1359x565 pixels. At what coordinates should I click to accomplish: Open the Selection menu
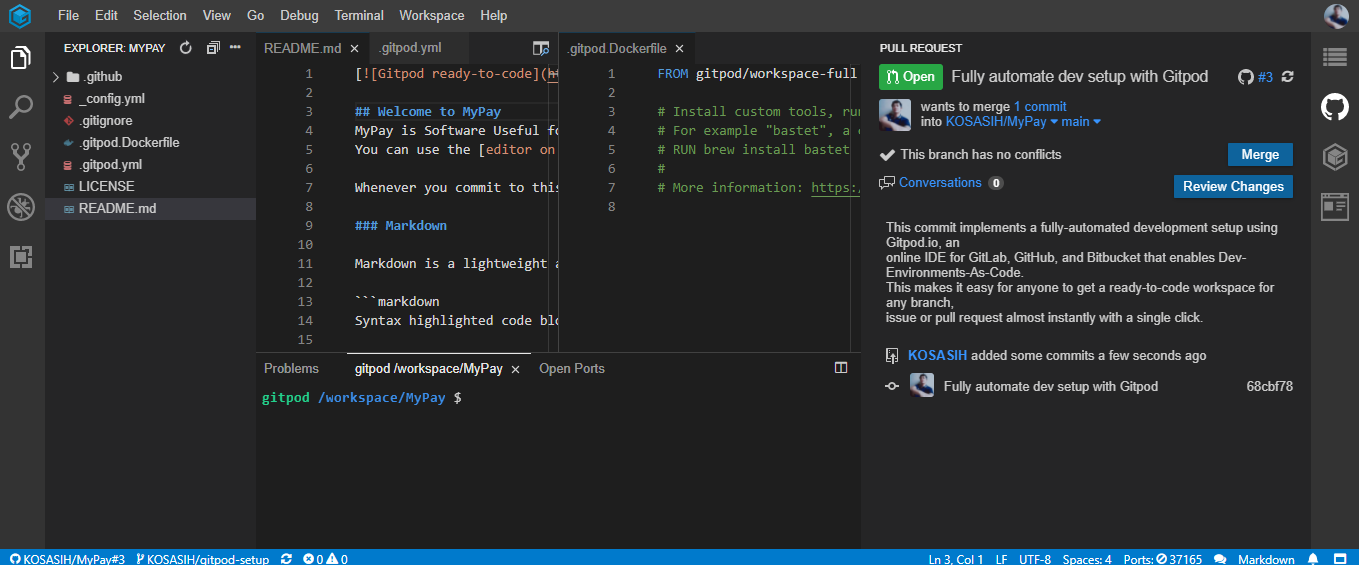tap(160, 16)
